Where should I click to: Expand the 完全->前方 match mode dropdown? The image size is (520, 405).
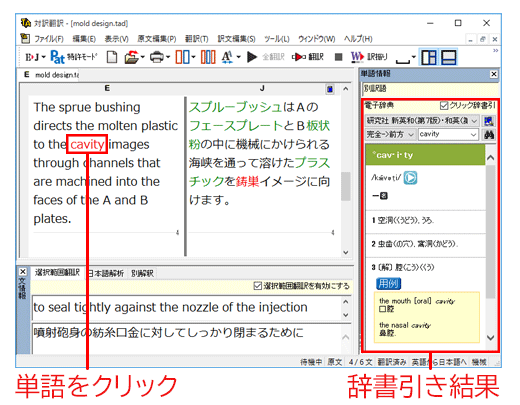(390, 134)
